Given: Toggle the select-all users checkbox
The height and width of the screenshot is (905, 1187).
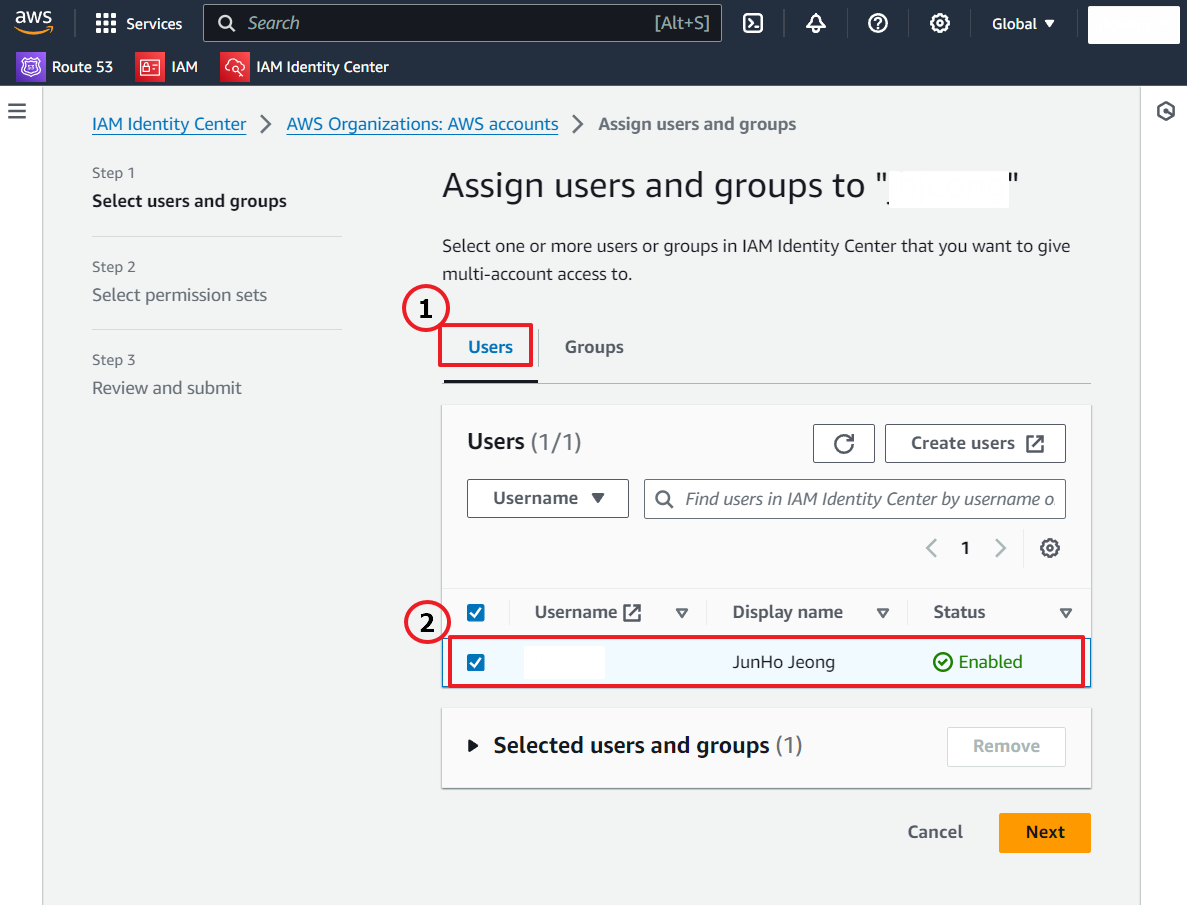Looking at the screenshot, I should pos(475,613).
